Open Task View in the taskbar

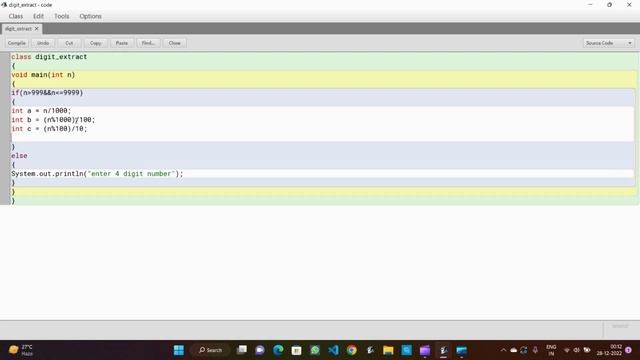(x=242, y=350)
